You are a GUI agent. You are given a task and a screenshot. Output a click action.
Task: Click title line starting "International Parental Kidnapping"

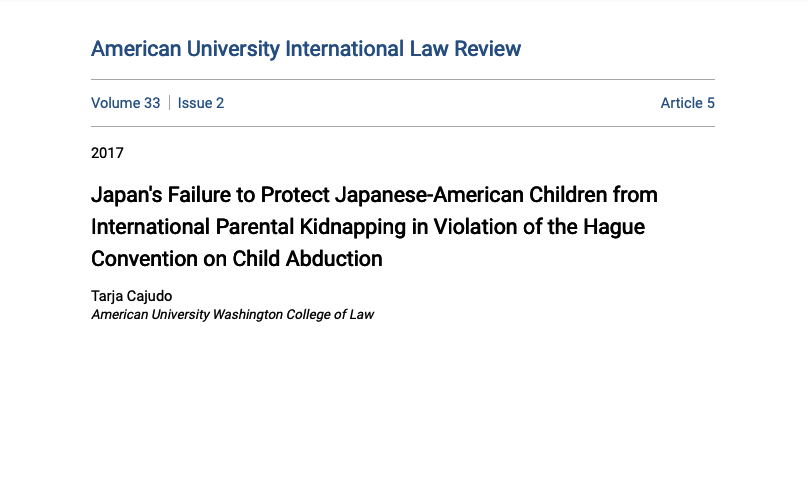coord(367,226)
